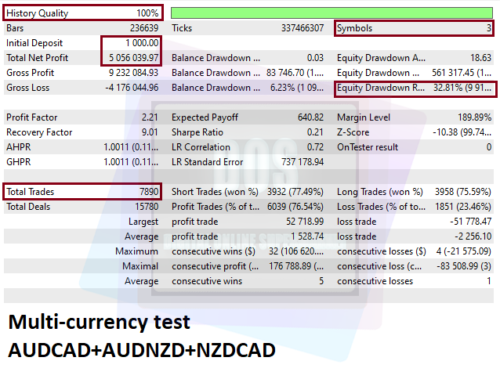Select LR Correlation value 0.72
Screen dimensions: 500x379
[315, 147]
